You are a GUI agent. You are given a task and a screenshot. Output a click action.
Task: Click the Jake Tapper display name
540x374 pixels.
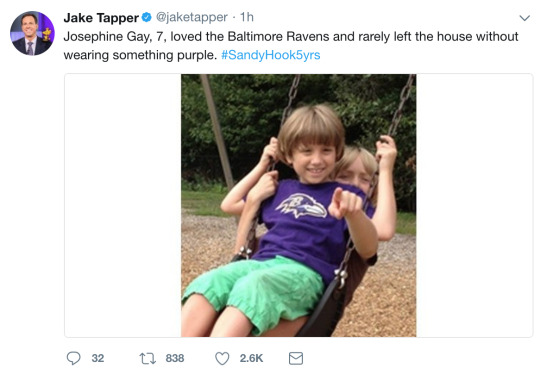coord(101,18)
